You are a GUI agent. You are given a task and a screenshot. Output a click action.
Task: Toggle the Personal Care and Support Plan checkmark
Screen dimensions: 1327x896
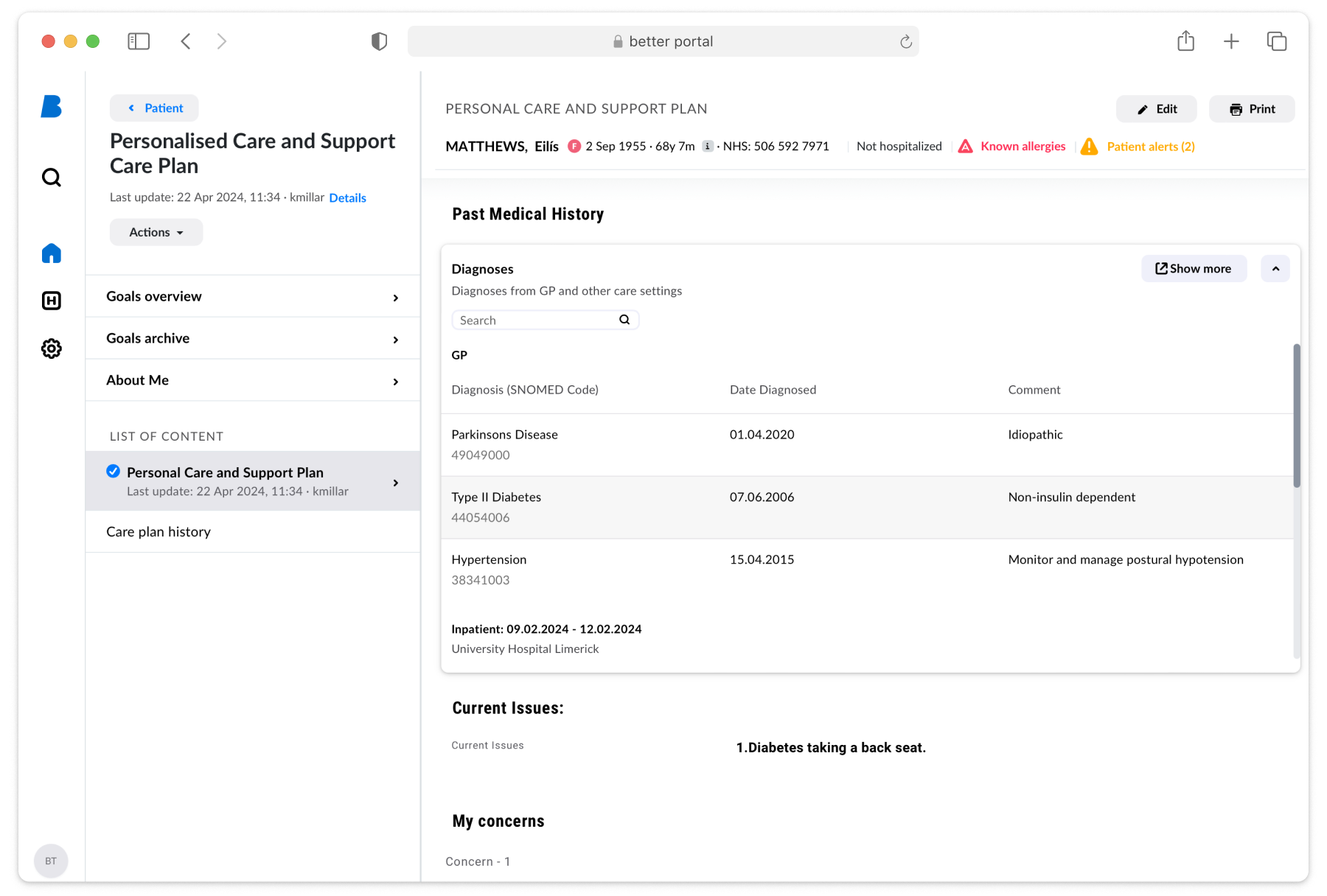pos(114,472)
